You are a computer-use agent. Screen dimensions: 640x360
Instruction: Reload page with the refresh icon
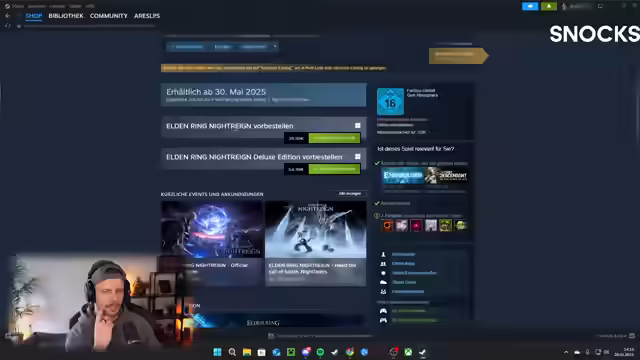pos(7,26)
